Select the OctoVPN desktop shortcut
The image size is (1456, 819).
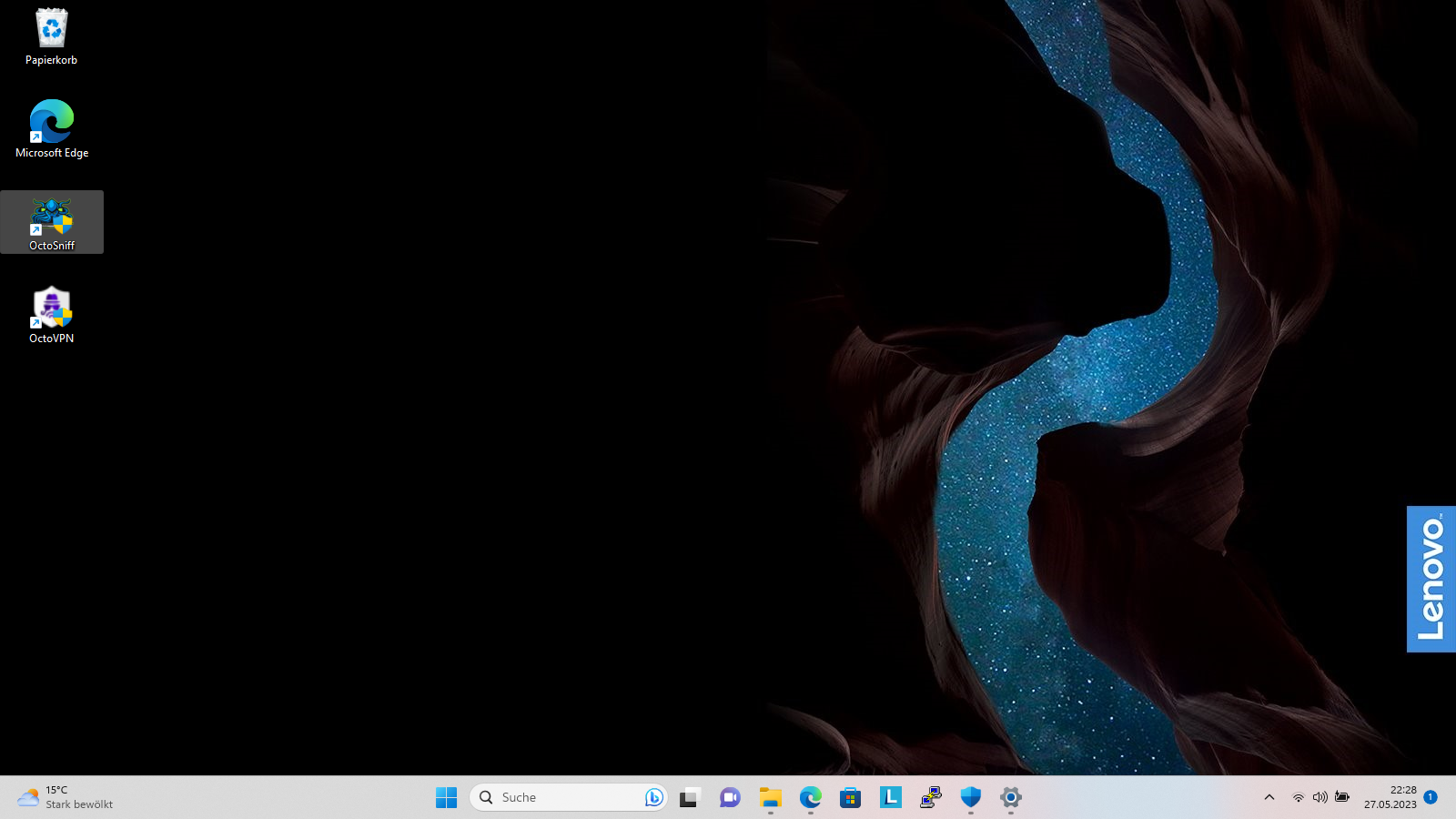(x=52, y=315)
